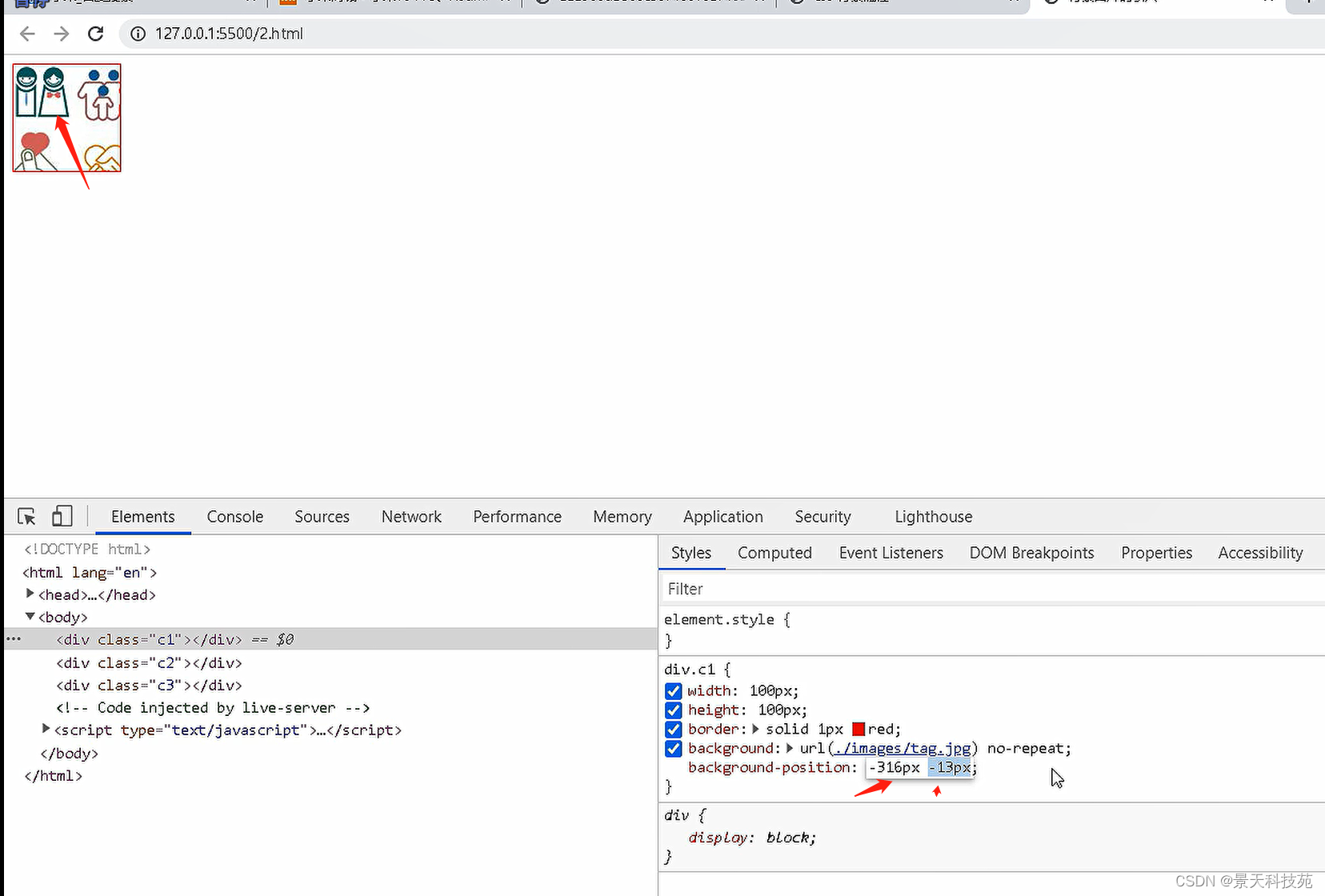Activate the inspect element picker icon

click(27, 517)
